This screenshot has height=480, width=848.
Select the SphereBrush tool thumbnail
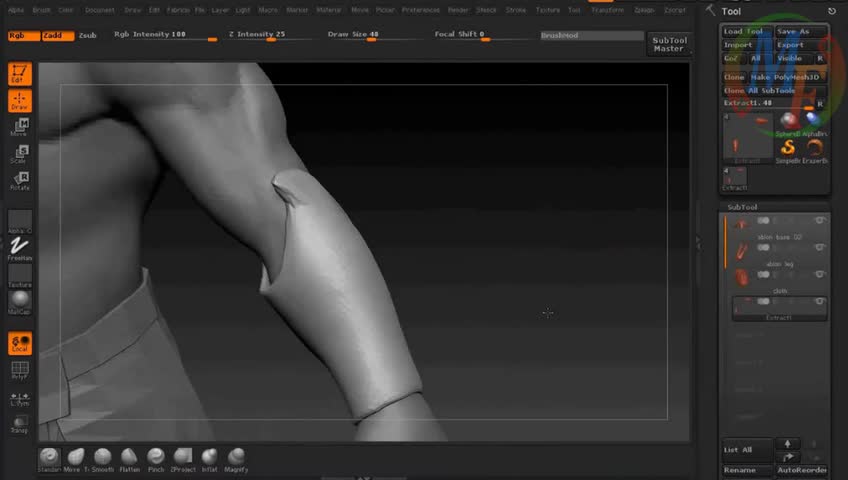click(x=788, y=124)
